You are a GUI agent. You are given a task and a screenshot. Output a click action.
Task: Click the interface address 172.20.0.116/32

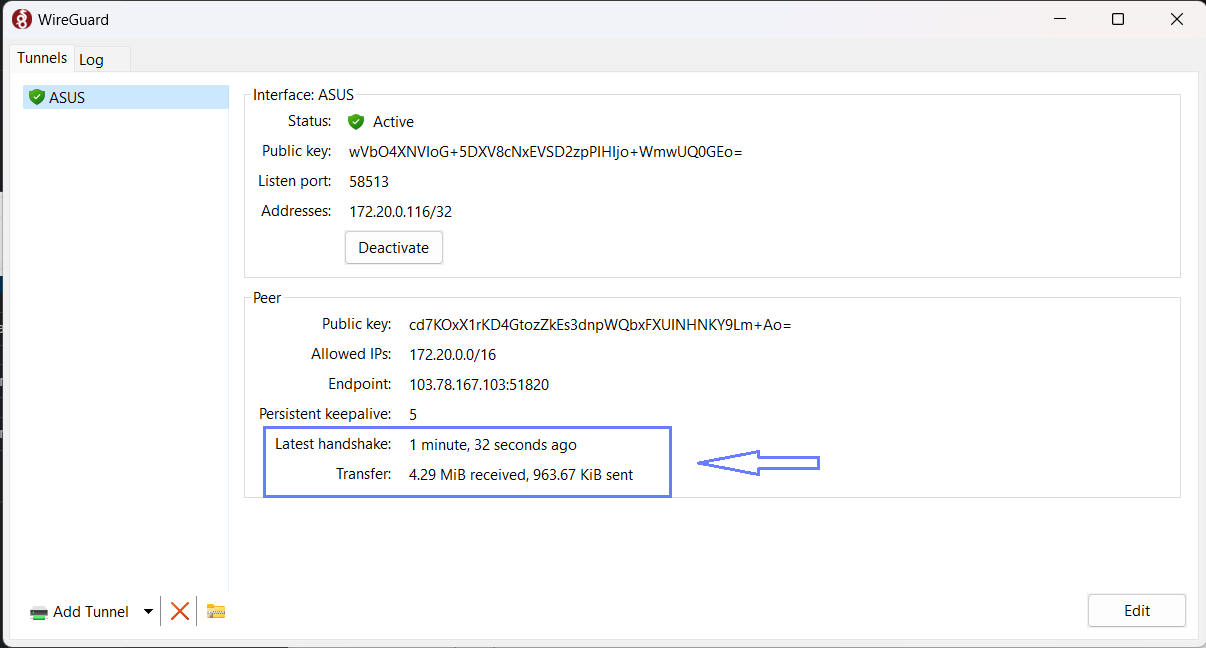click(x=400, y=212)
